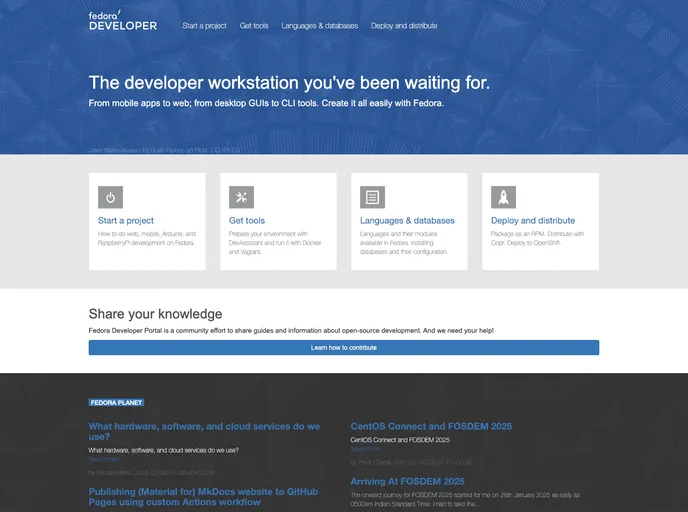Click the headline The developer workstation you've been waiting for
The height and width of the screenshot is (512, 688).
289,82
